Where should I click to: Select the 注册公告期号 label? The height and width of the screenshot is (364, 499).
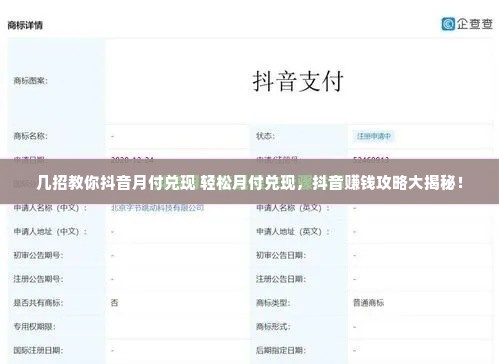tap(38, 279)
